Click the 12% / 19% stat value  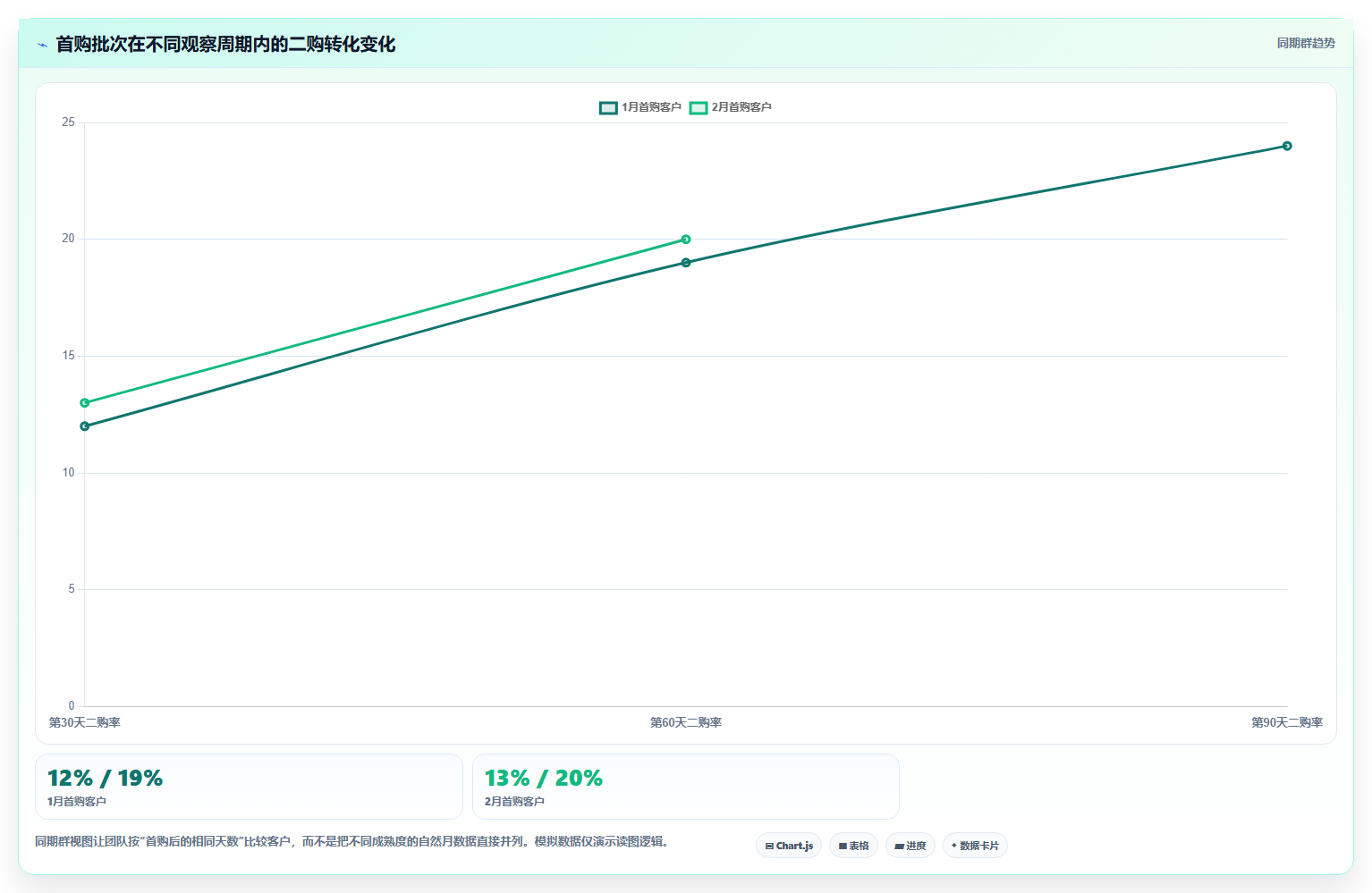(x=105, y=778)
